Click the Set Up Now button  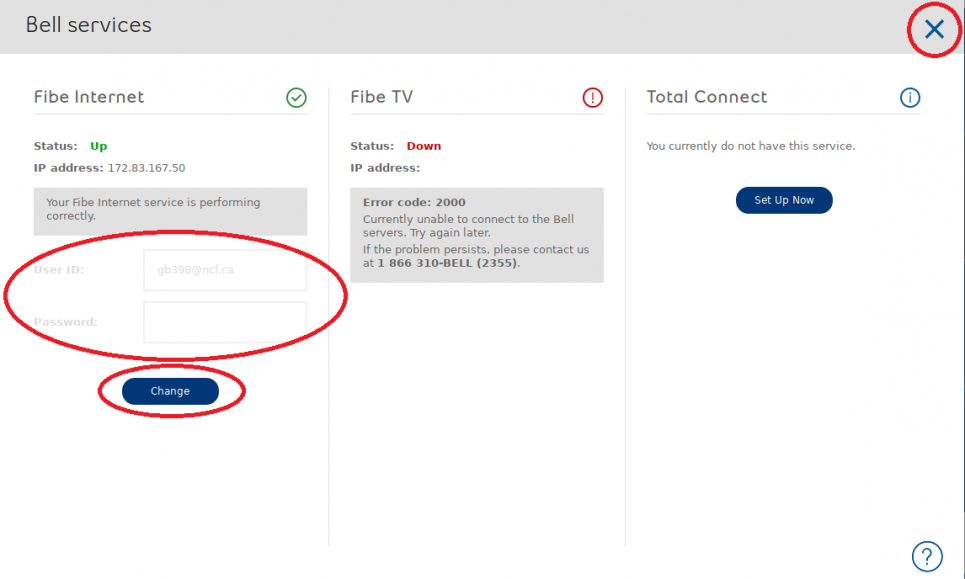tap(784, 200)
